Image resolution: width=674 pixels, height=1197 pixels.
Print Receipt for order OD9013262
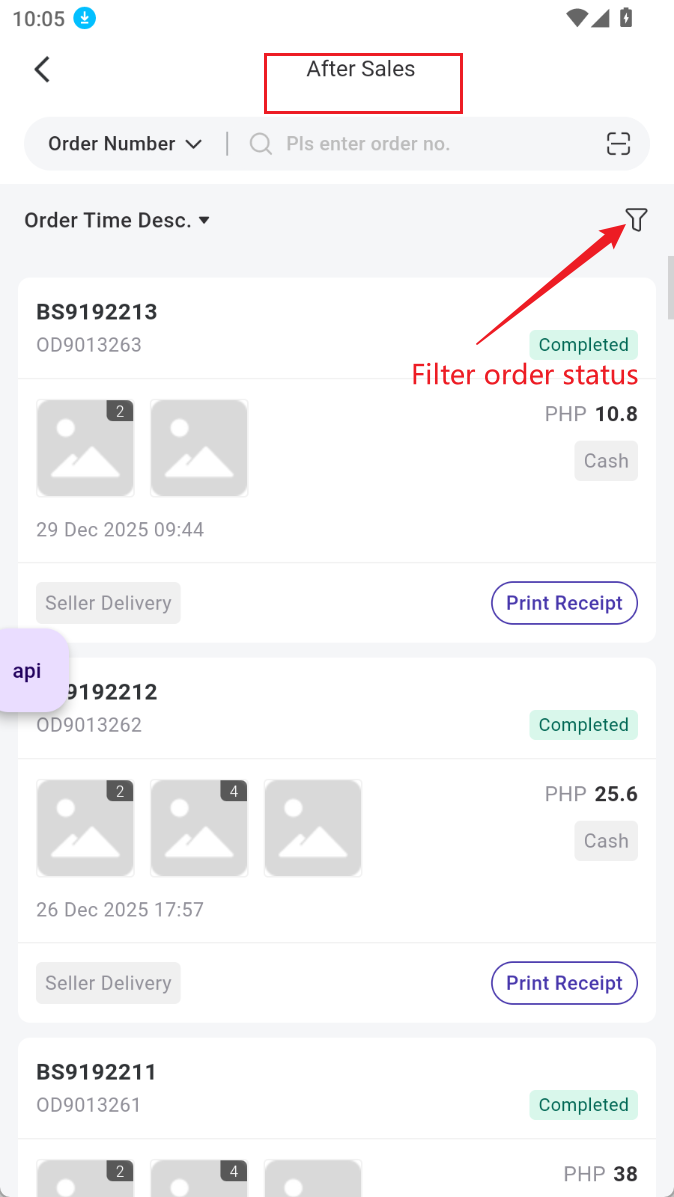point(564,983)
